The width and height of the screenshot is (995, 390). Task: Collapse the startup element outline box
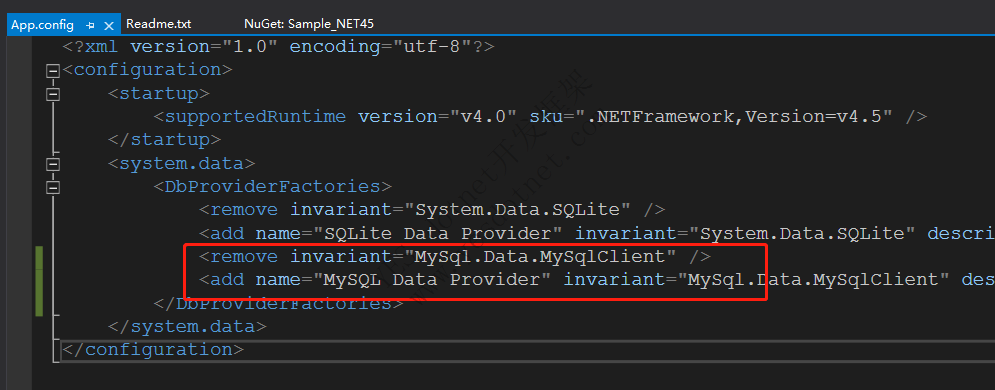[53, 94]
